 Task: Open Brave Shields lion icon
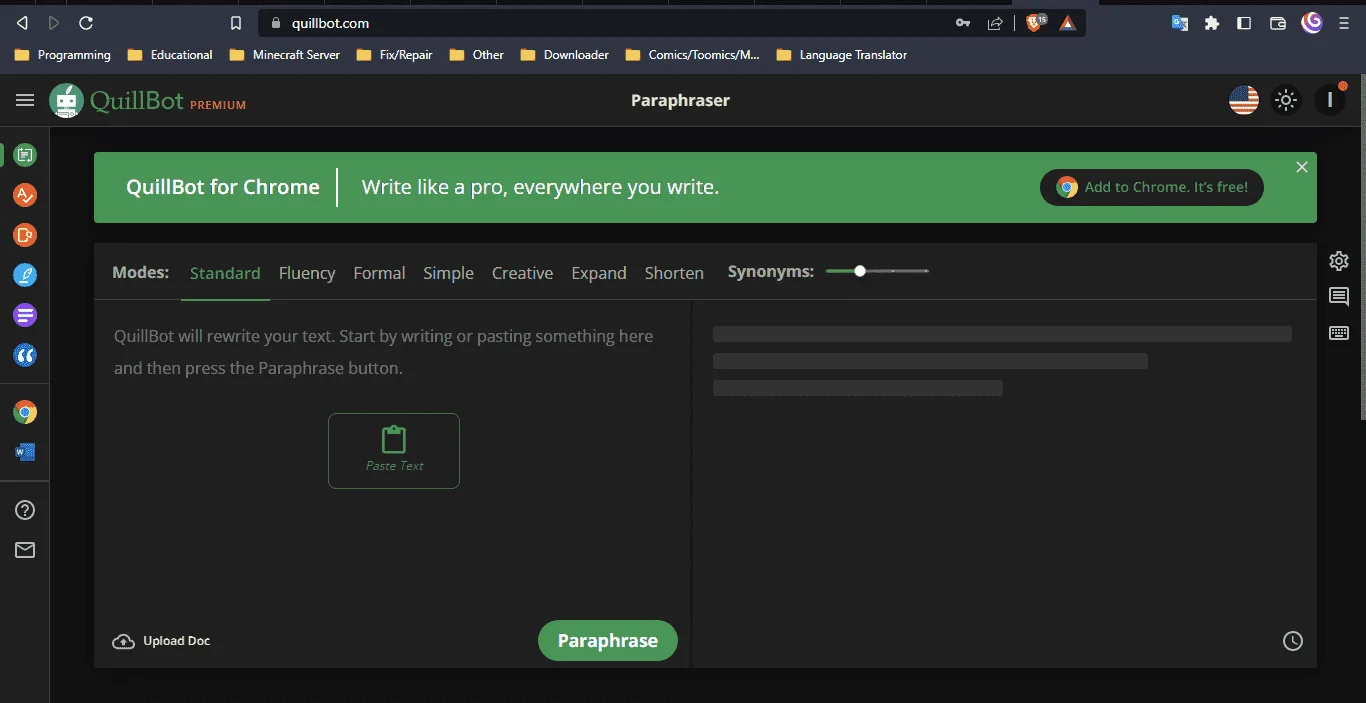pyautogui.click(x=1035, y=22)
